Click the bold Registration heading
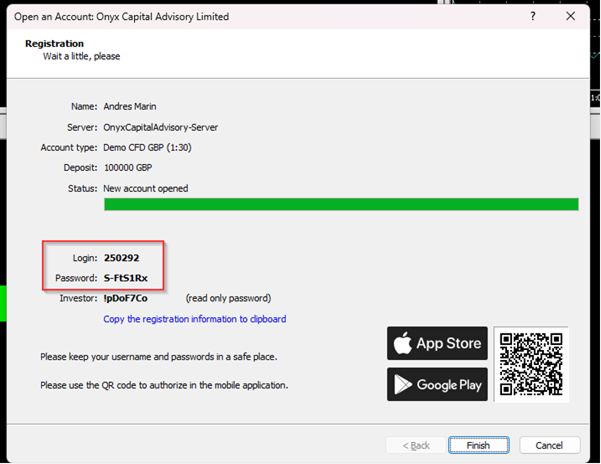 tap(54, 44)
